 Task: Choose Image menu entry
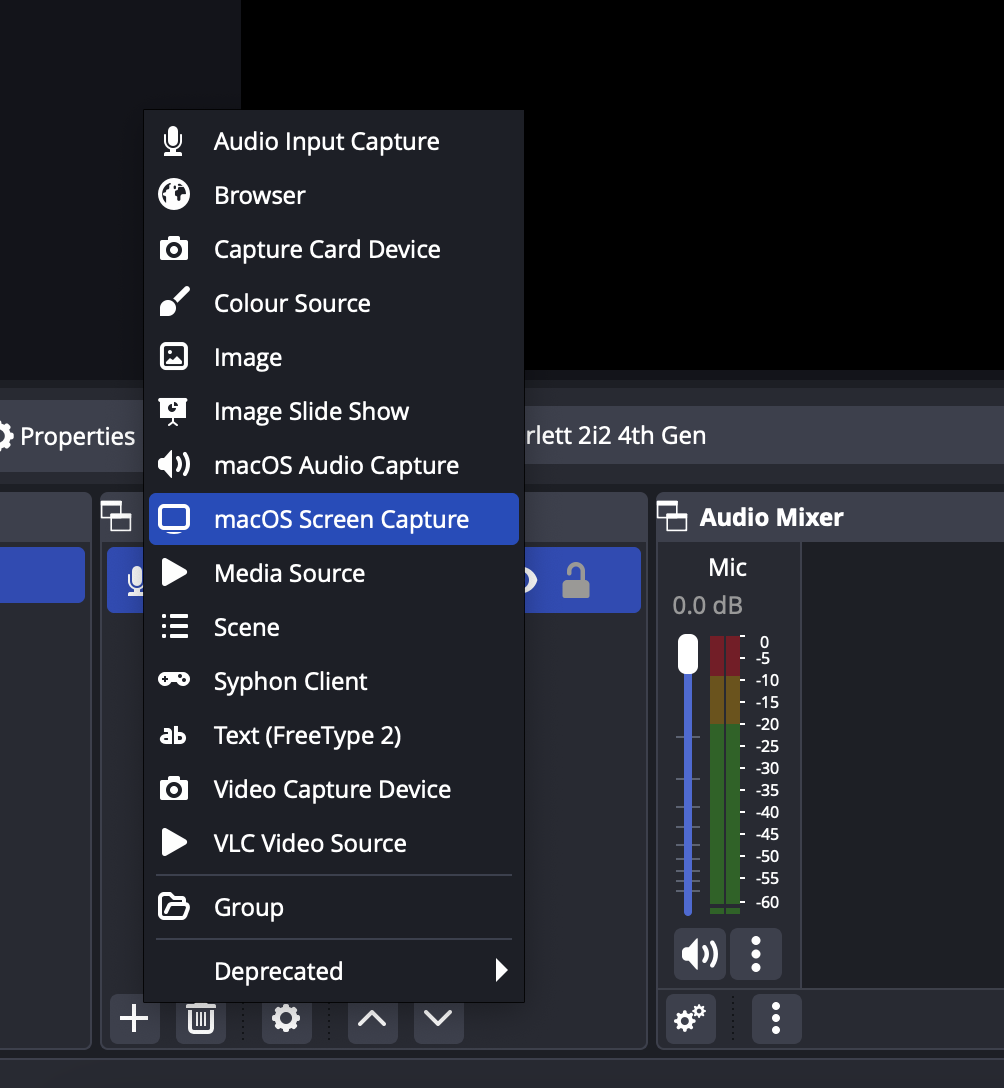pos(334,357)
